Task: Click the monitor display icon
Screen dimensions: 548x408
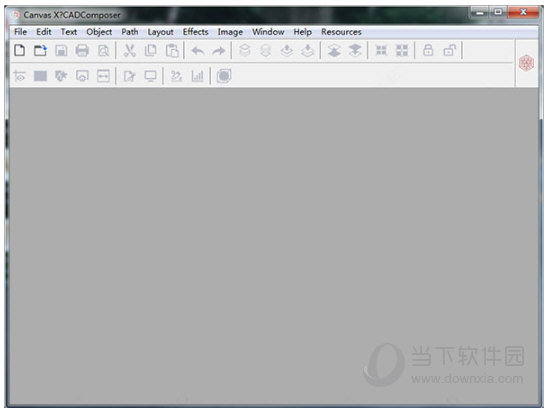Action: click(x=151, y=76)
